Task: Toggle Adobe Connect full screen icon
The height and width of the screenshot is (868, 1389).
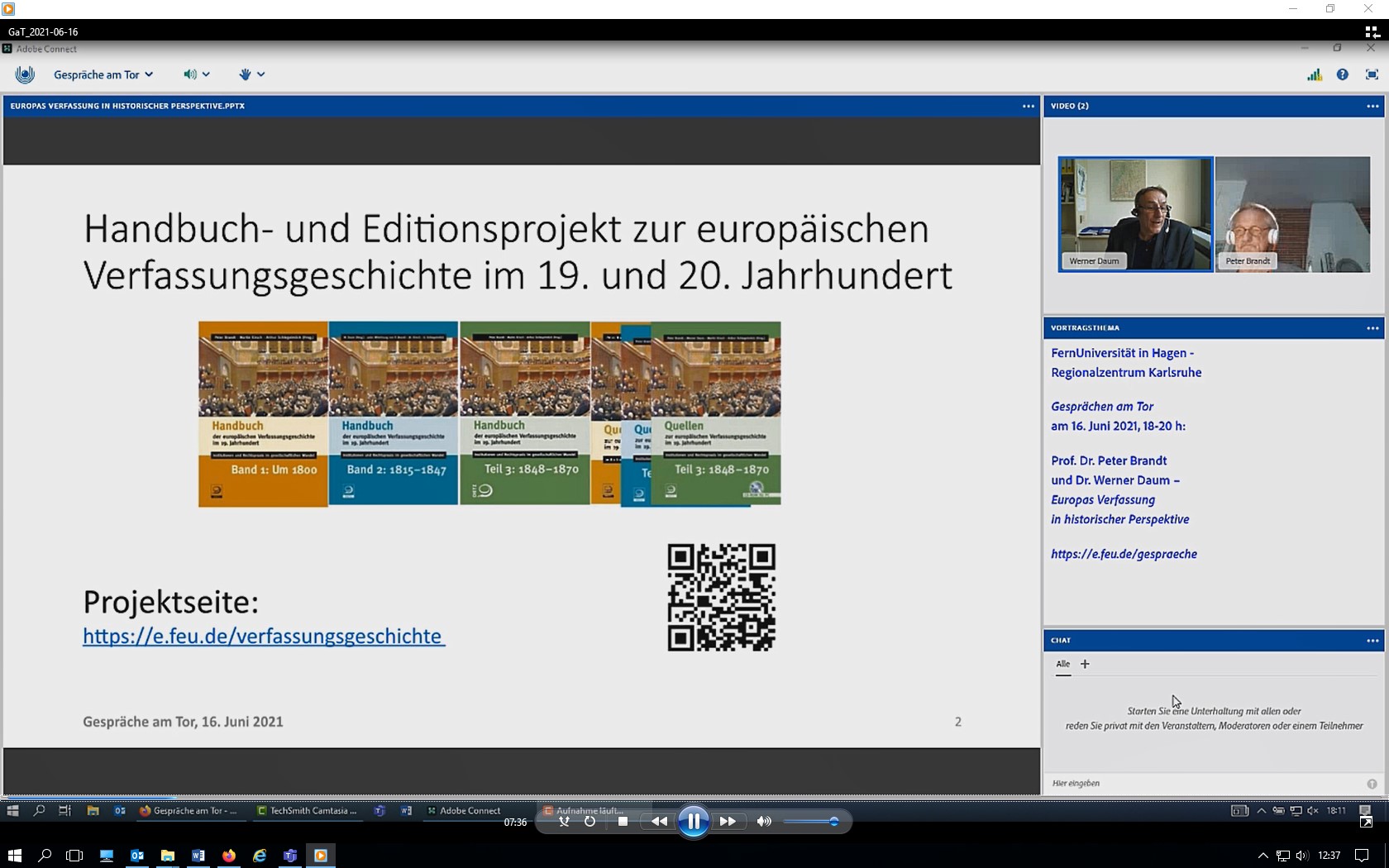Action: 1372,74
